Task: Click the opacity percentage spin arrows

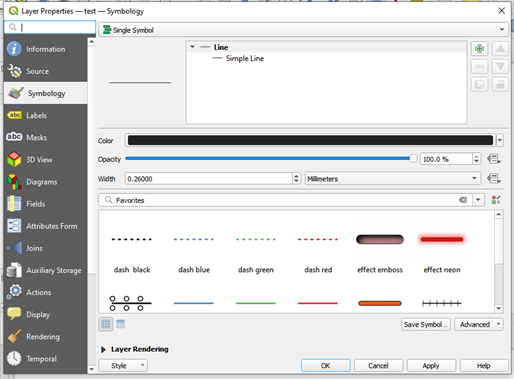Action: coord(477,159)
